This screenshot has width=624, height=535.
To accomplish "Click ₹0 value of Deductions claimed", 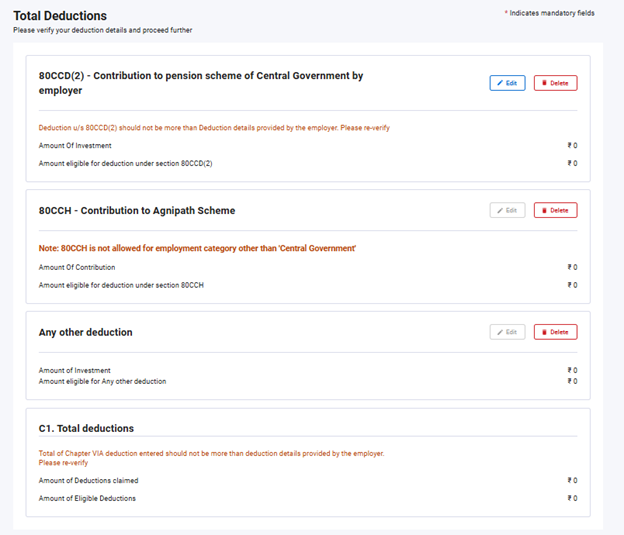I will pos(572,480).
